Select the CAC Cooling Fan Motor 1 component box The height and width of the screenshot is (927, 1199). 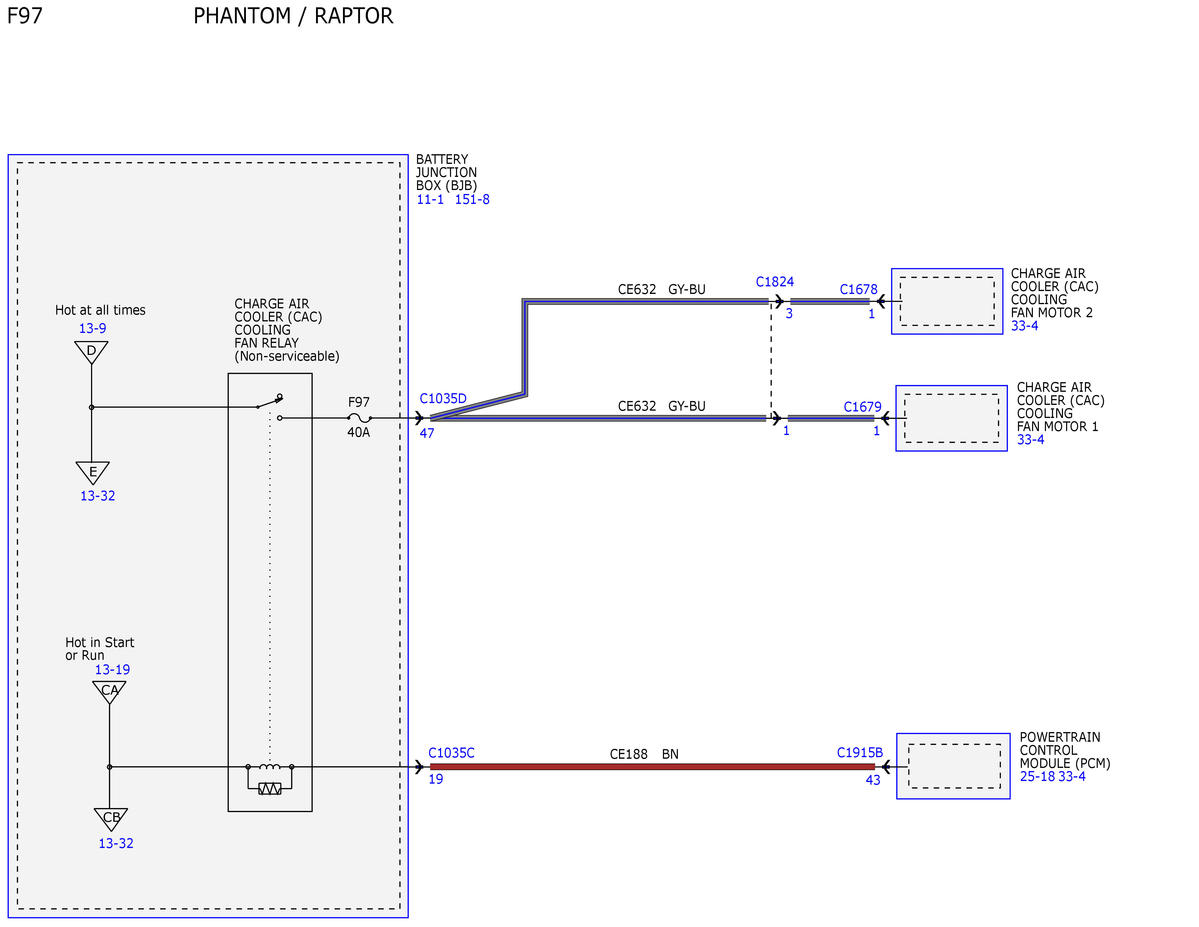[951, 418]
